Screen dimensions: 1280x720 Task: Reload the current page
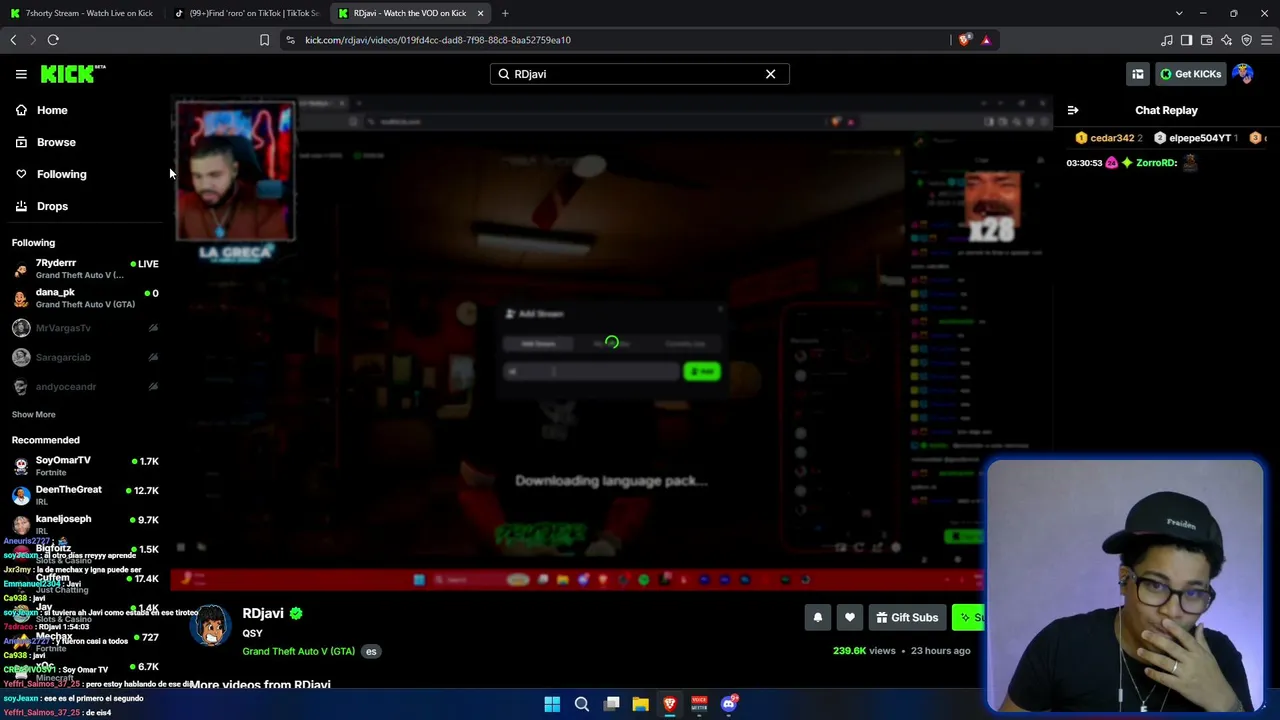[53, 40]
